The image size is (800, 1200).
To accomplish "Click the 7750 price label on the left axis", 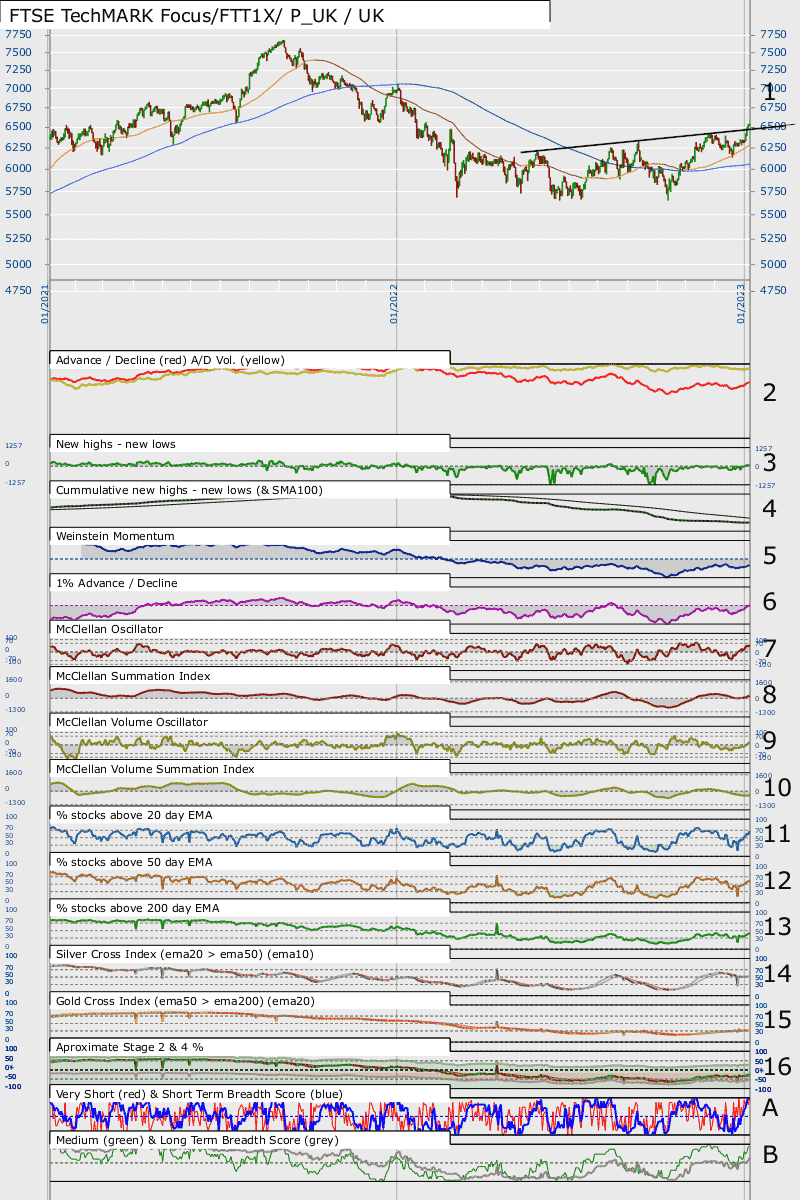I will 18,33.
